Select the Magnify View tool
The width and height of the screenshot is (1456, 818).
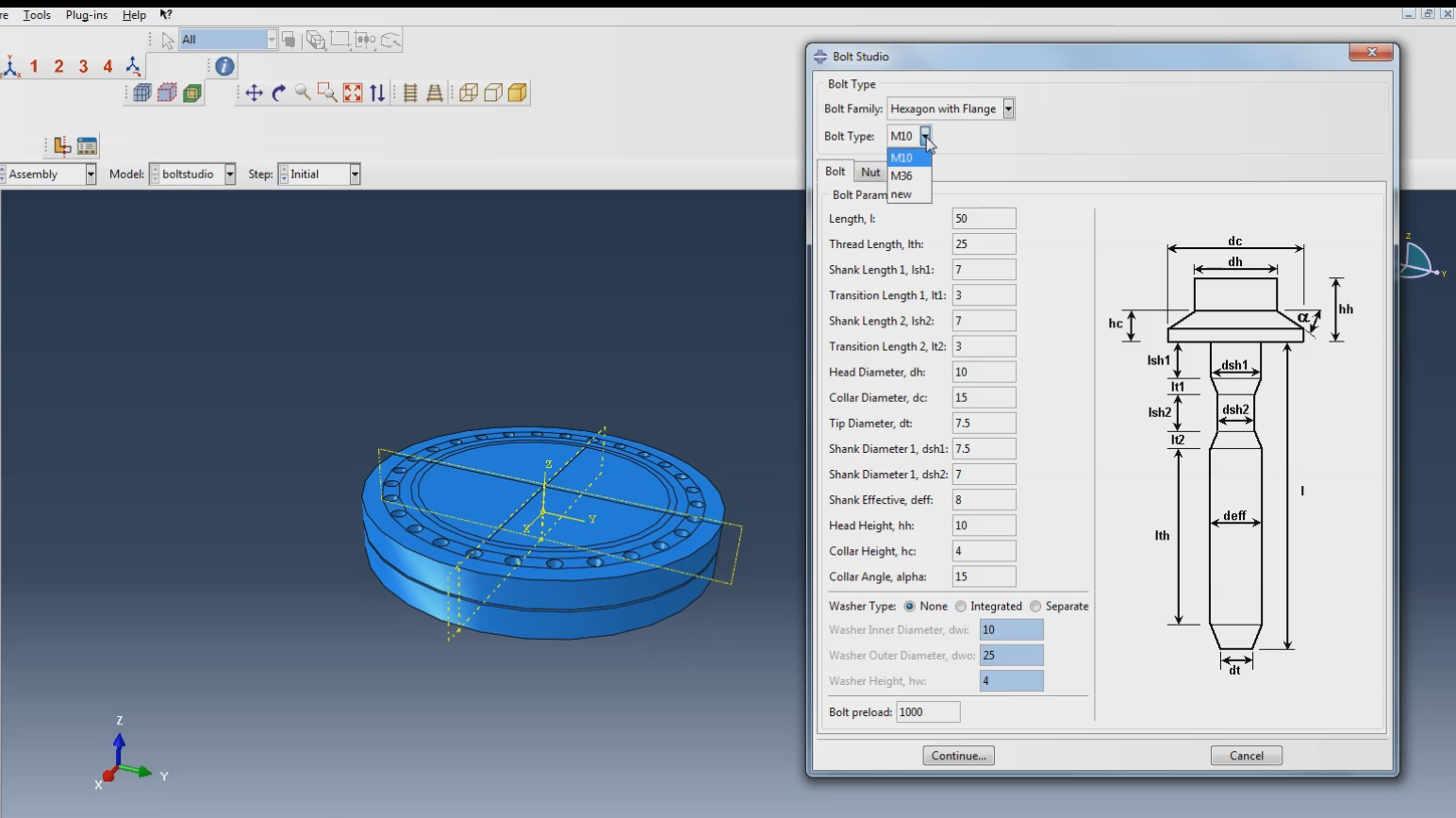click(302, 92)
